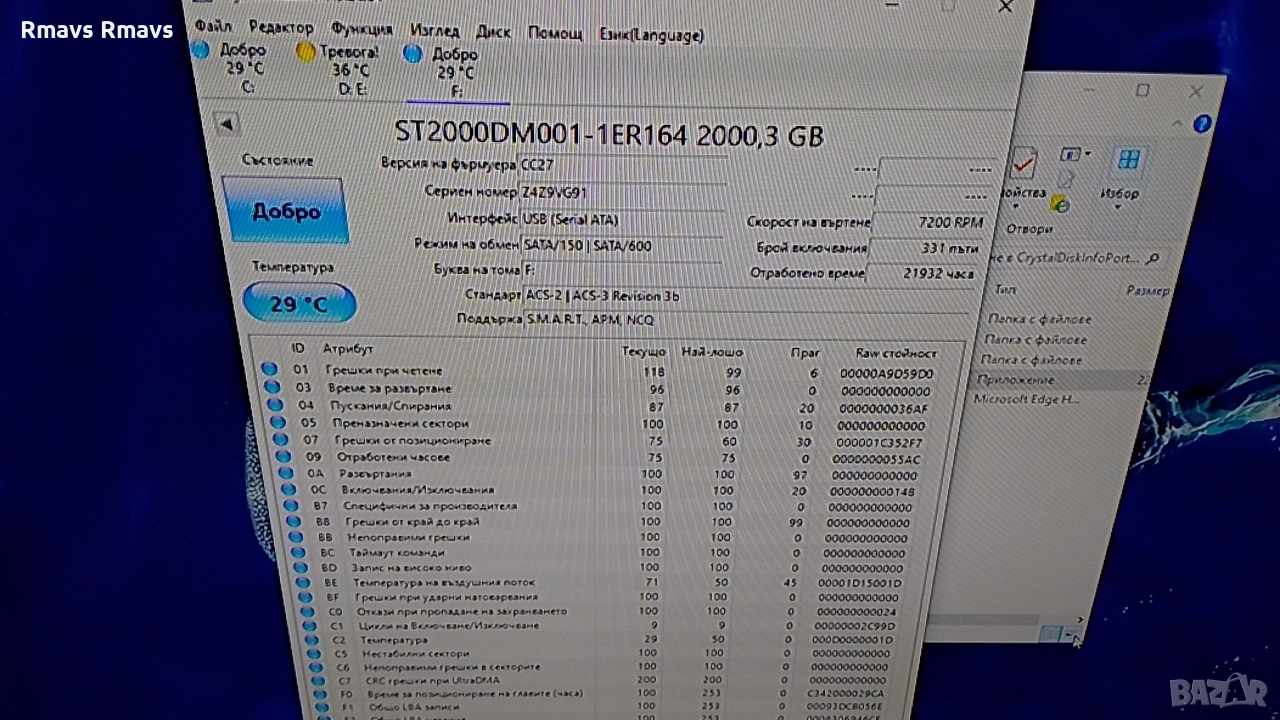1280x720 pixels.
Task: Click status icon for attribute 05 reallocated sectors
Action: (x=279, y=422)
